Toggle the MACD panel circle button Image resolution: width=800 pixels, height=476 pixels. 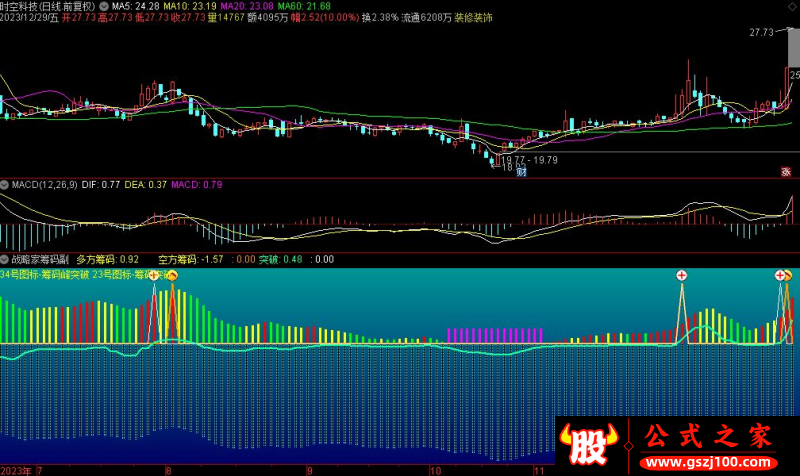[5, 184]
